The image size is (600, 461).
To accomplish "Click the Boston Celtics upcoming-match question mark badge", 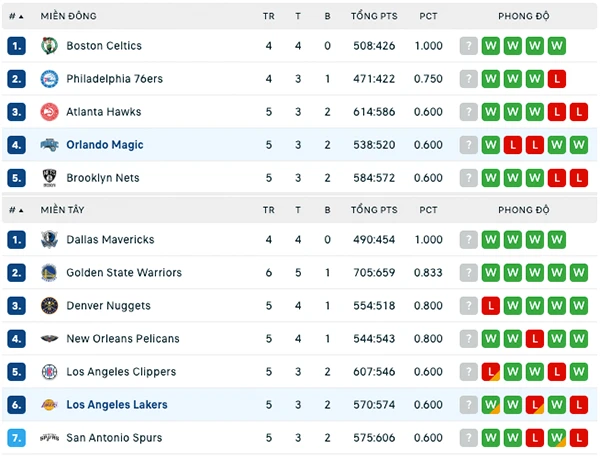I will [x=468, y=46].
